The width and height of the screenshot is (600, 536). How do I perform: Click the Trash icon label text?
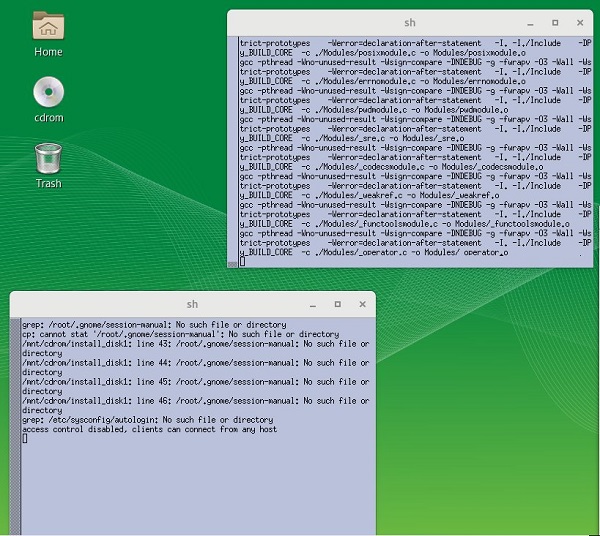(48, 183)
